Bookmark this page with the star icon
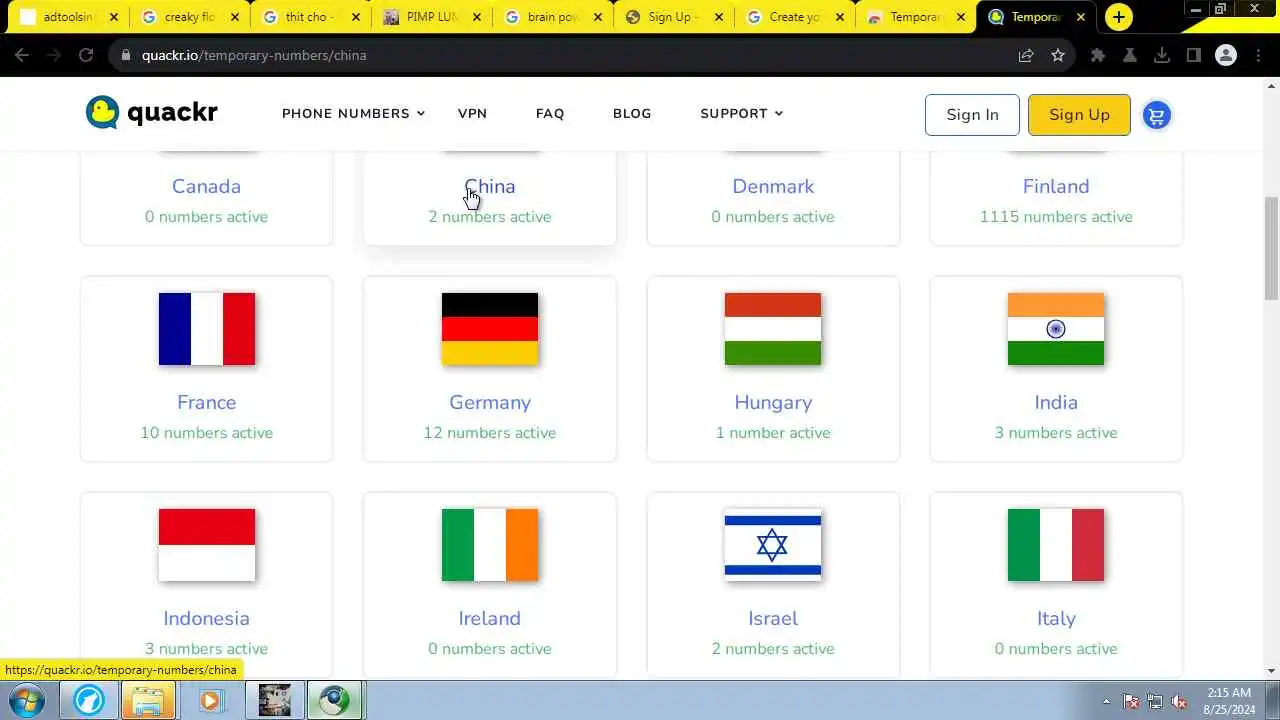Screen dimensions: 1280x720 pos(1058,55)
